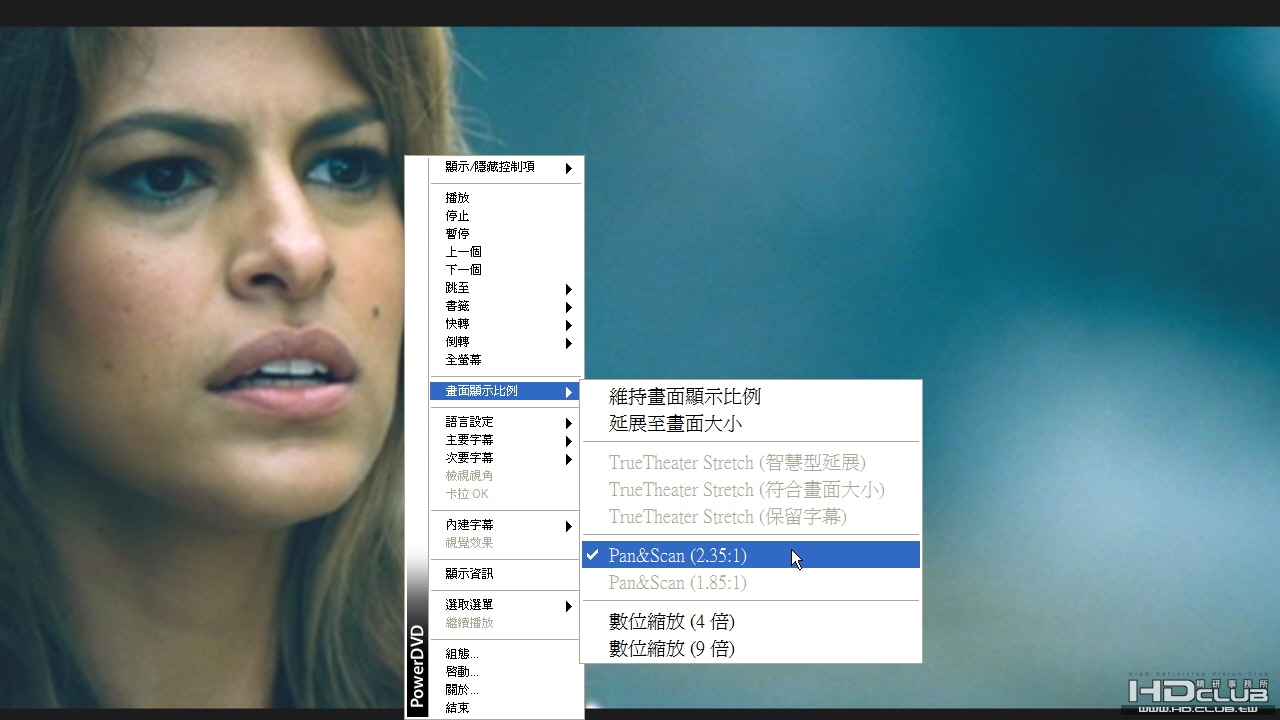
Task: Select 下一個 in the menu
Action: [506, 270]
